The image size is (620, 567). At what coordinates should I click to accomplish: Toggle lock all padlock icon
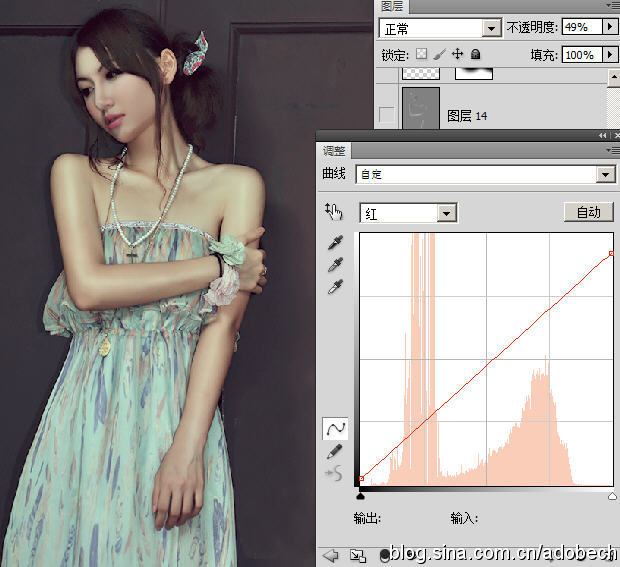[476, 54]
